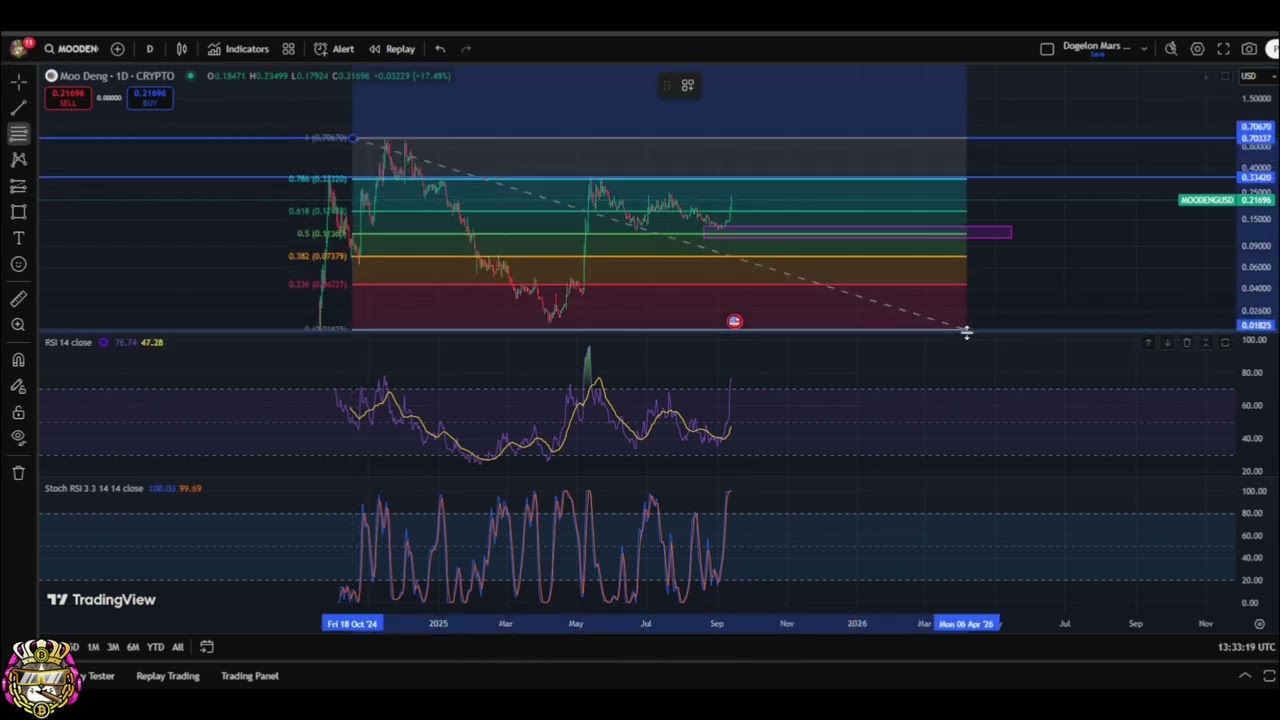Redo the last chart action

pyautogui.click(x=466, y=48)
